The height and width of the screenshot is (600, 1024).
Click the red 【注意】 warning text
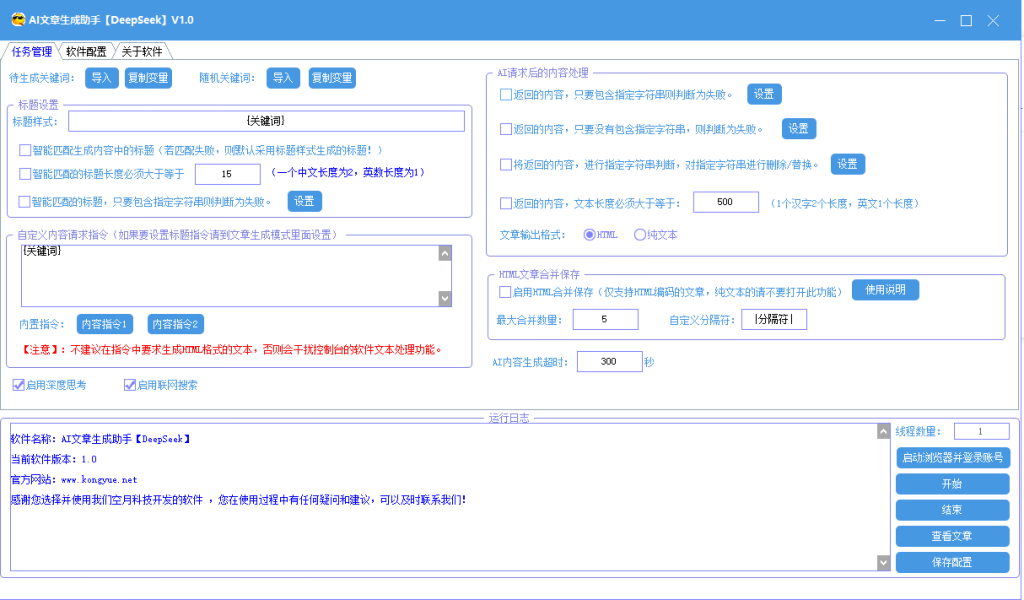click(232, 350)
